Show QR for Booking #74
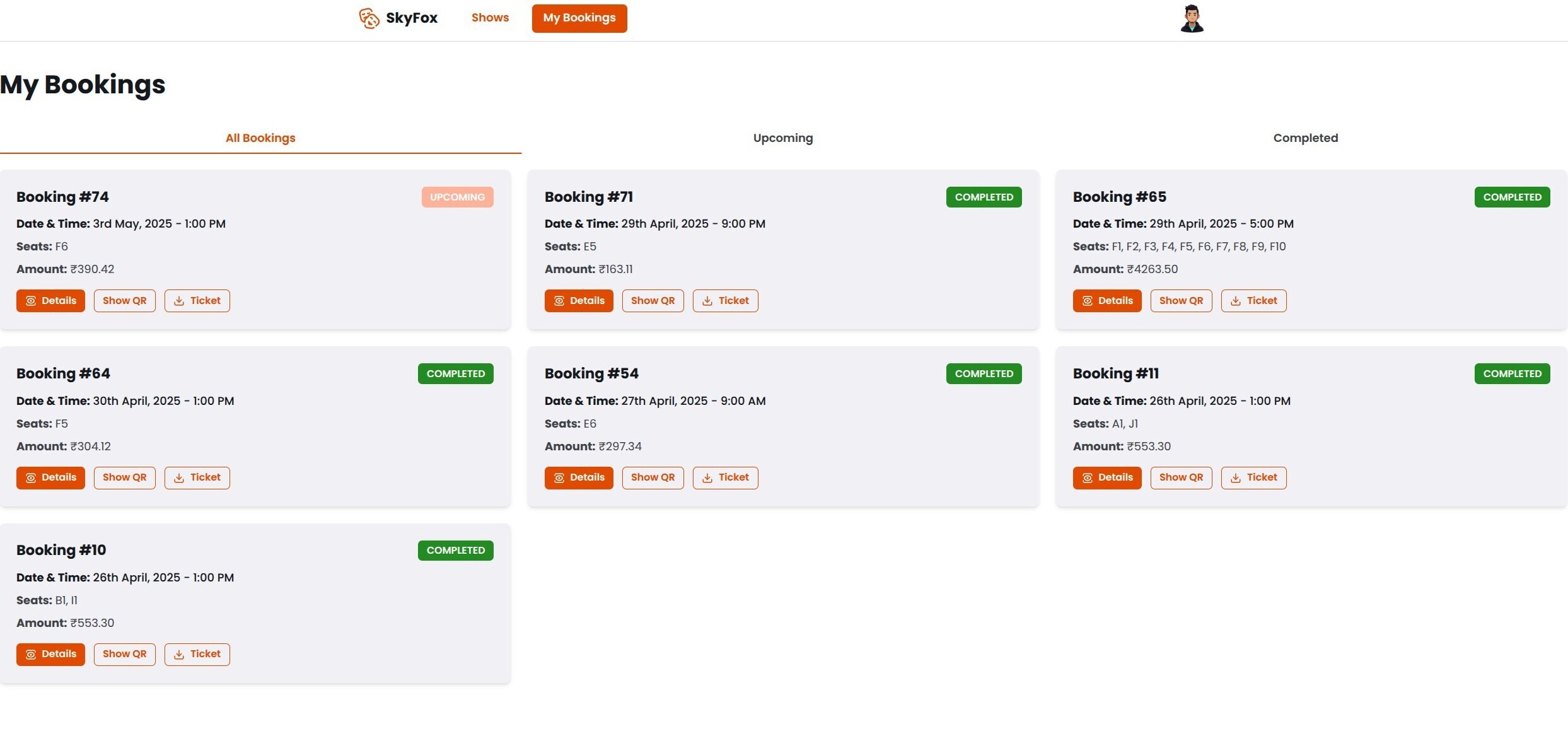This screenshot has height=748, width=1568. click(125, 301)
